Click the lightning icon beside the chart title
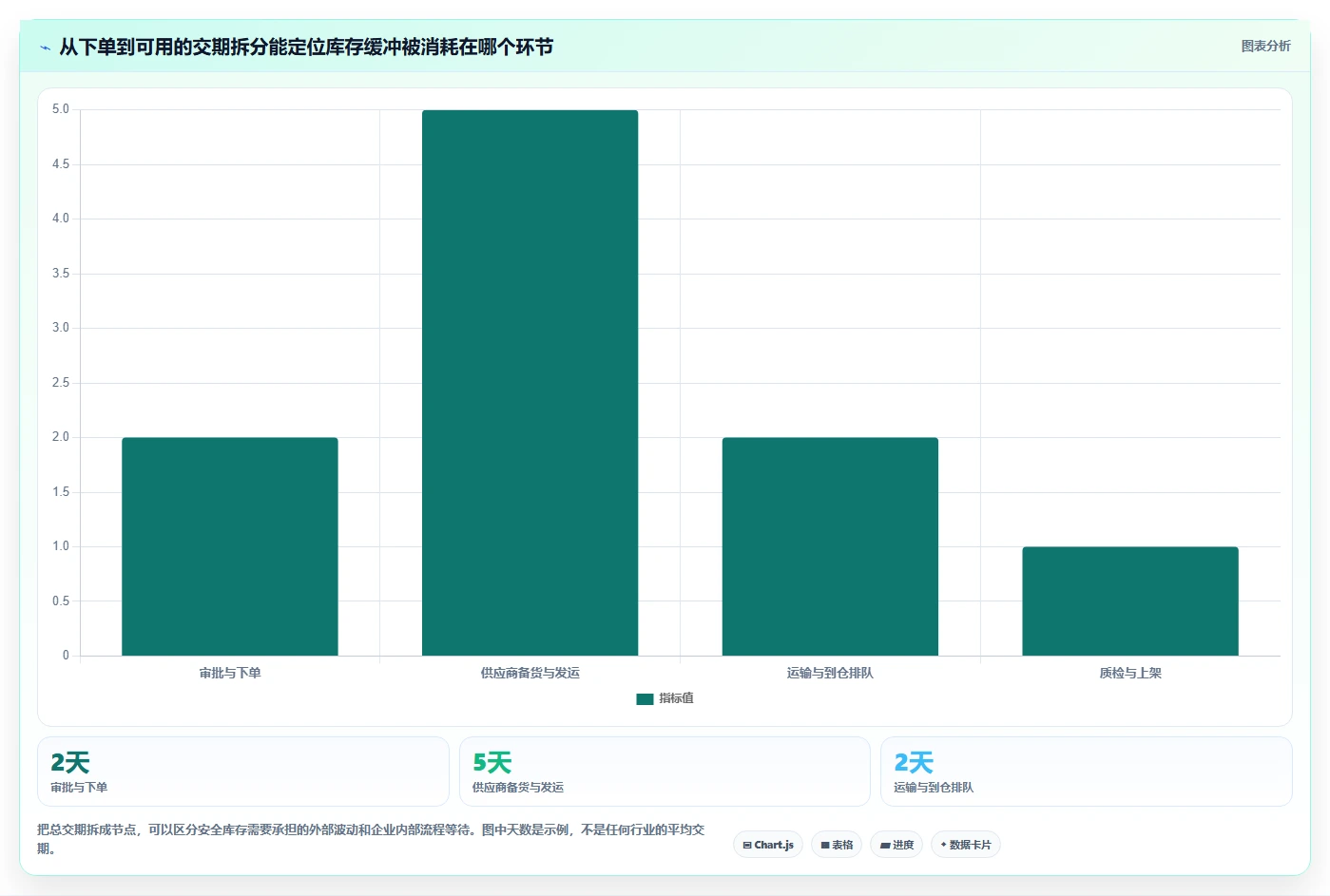 pos(45,48)
